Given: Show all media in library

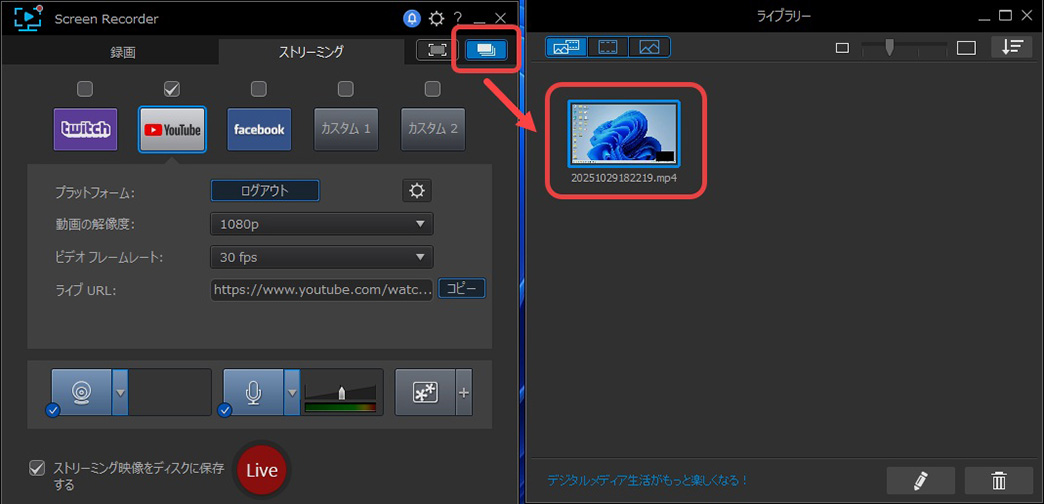Looking at the screenshot, I should tap(566, 47).
